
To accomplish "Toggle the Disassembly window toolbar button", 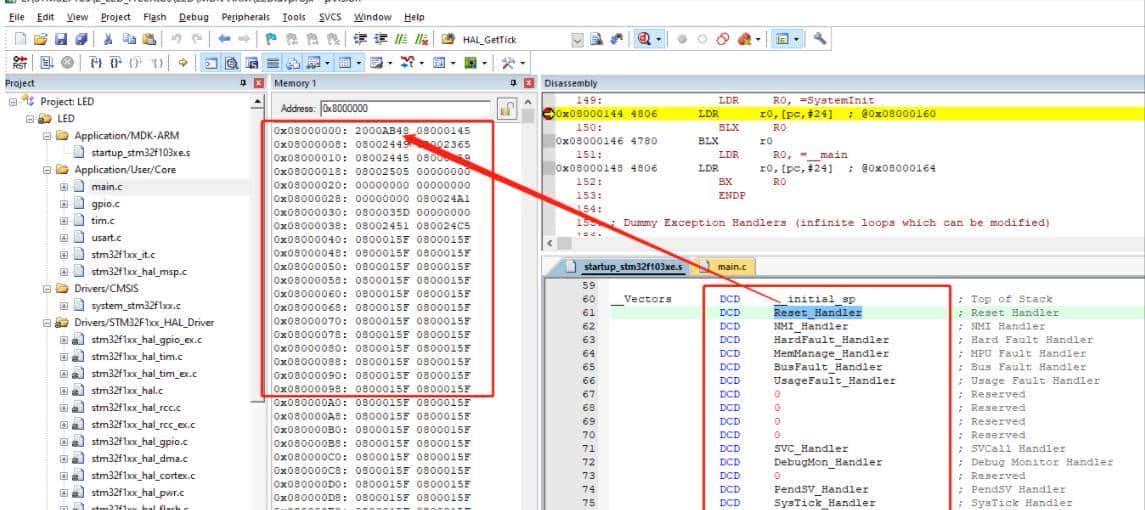I will [230, 63].
